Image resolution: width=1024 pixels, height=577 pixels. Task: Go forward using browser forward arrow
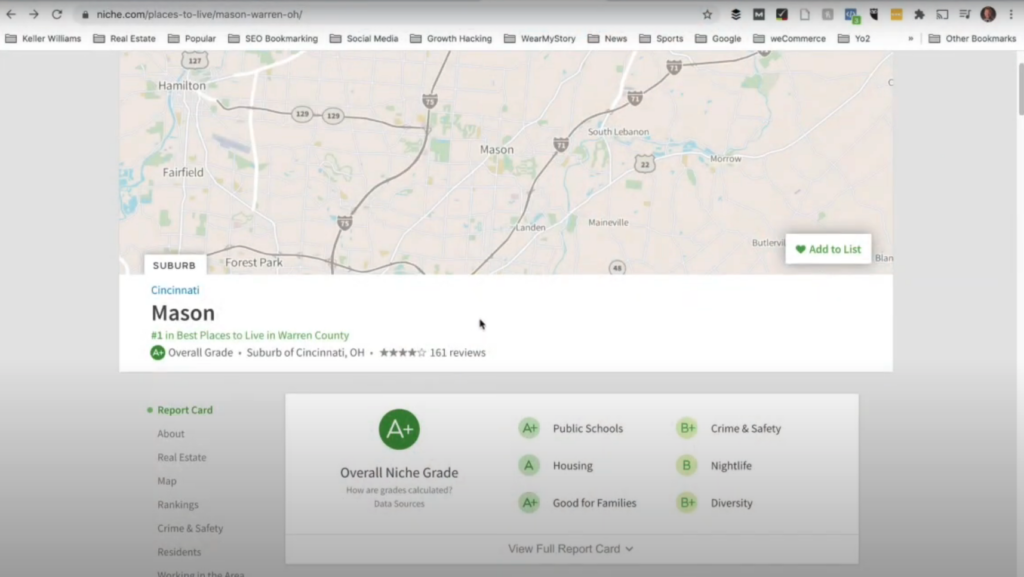pyautogui.click(x=34, y=14)
